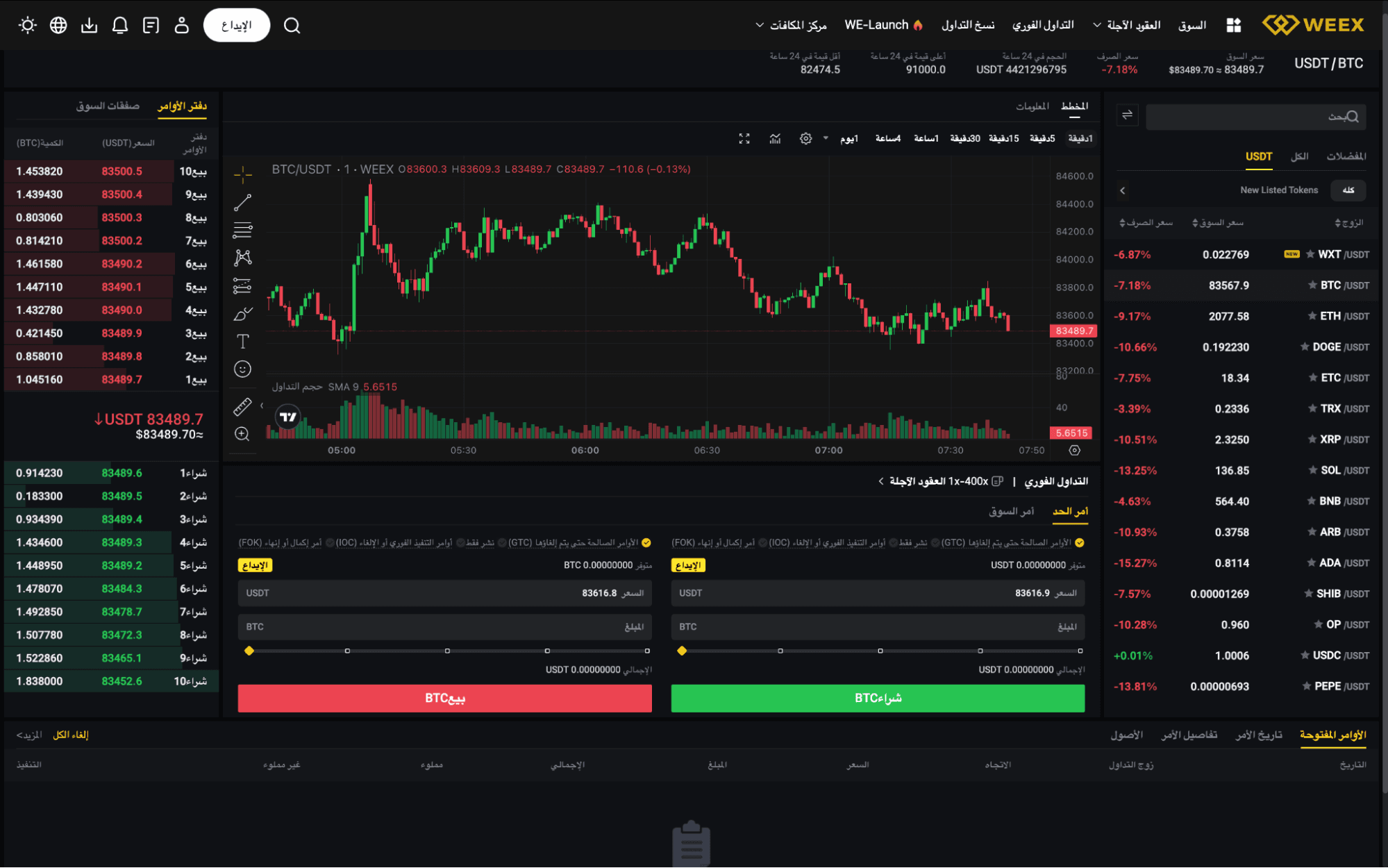Expand the chart timeframe dropdown arrow
Image resolution: width=1388 pixels, height=868 pixels.
pyautogui.click(x=826, y=138)
